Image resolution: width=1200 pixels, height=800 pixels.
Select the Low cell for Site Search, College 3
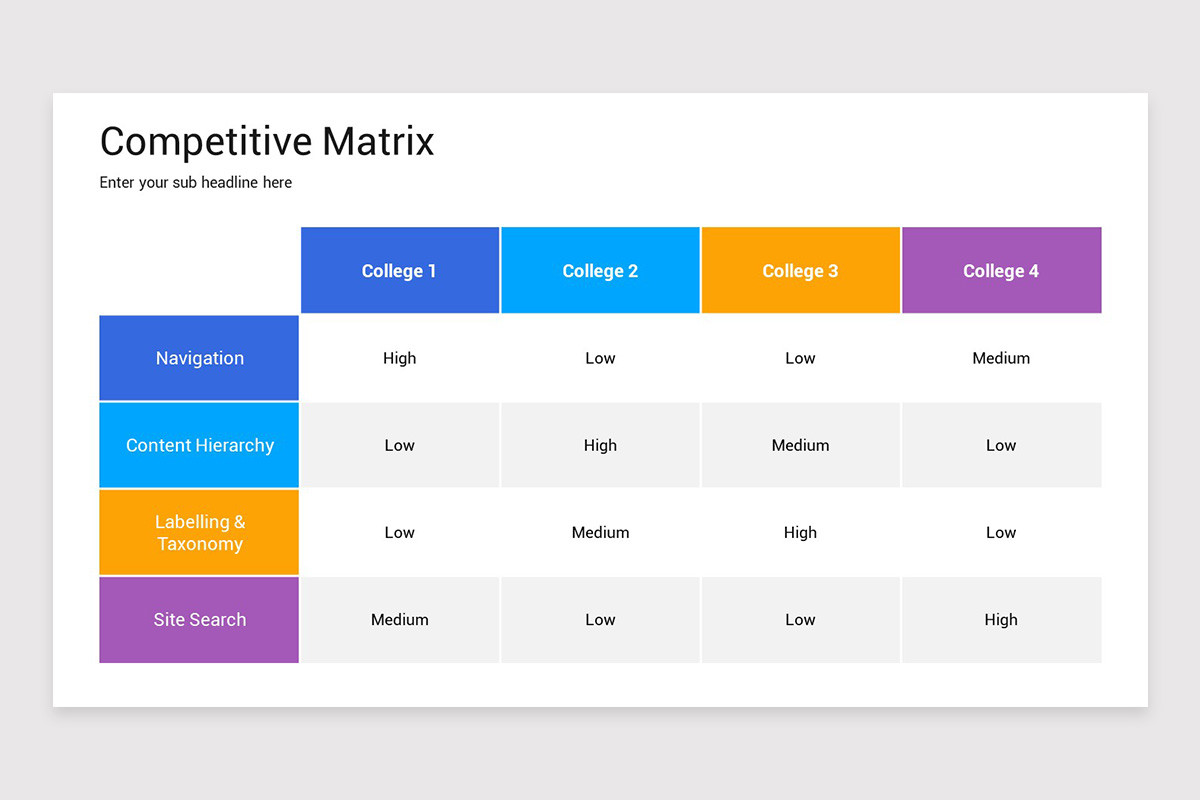coord(800,620)
